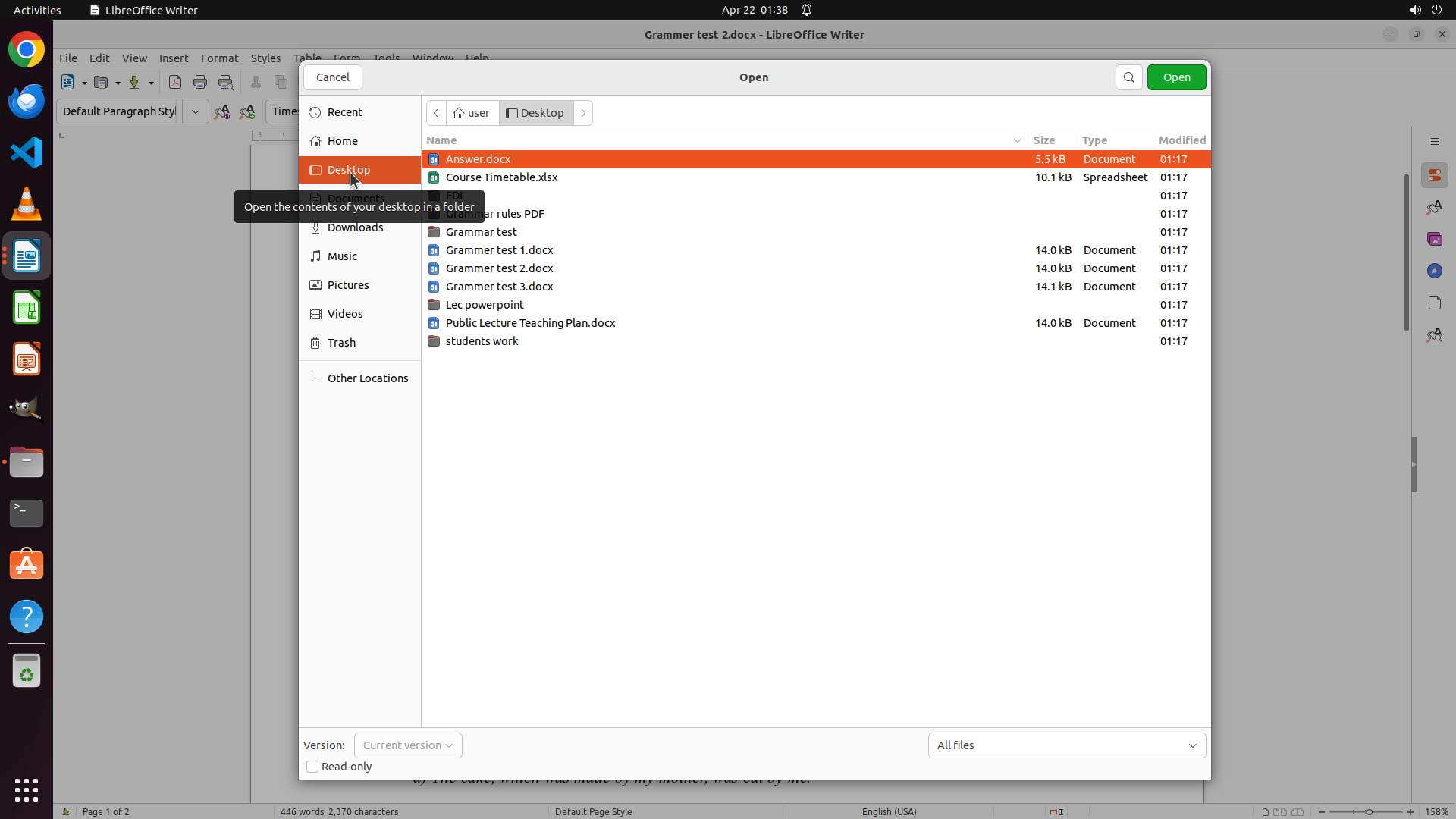Sort files by the Size column
The height and width of the screenshot is (819, 1456).
pos(1044,140)
